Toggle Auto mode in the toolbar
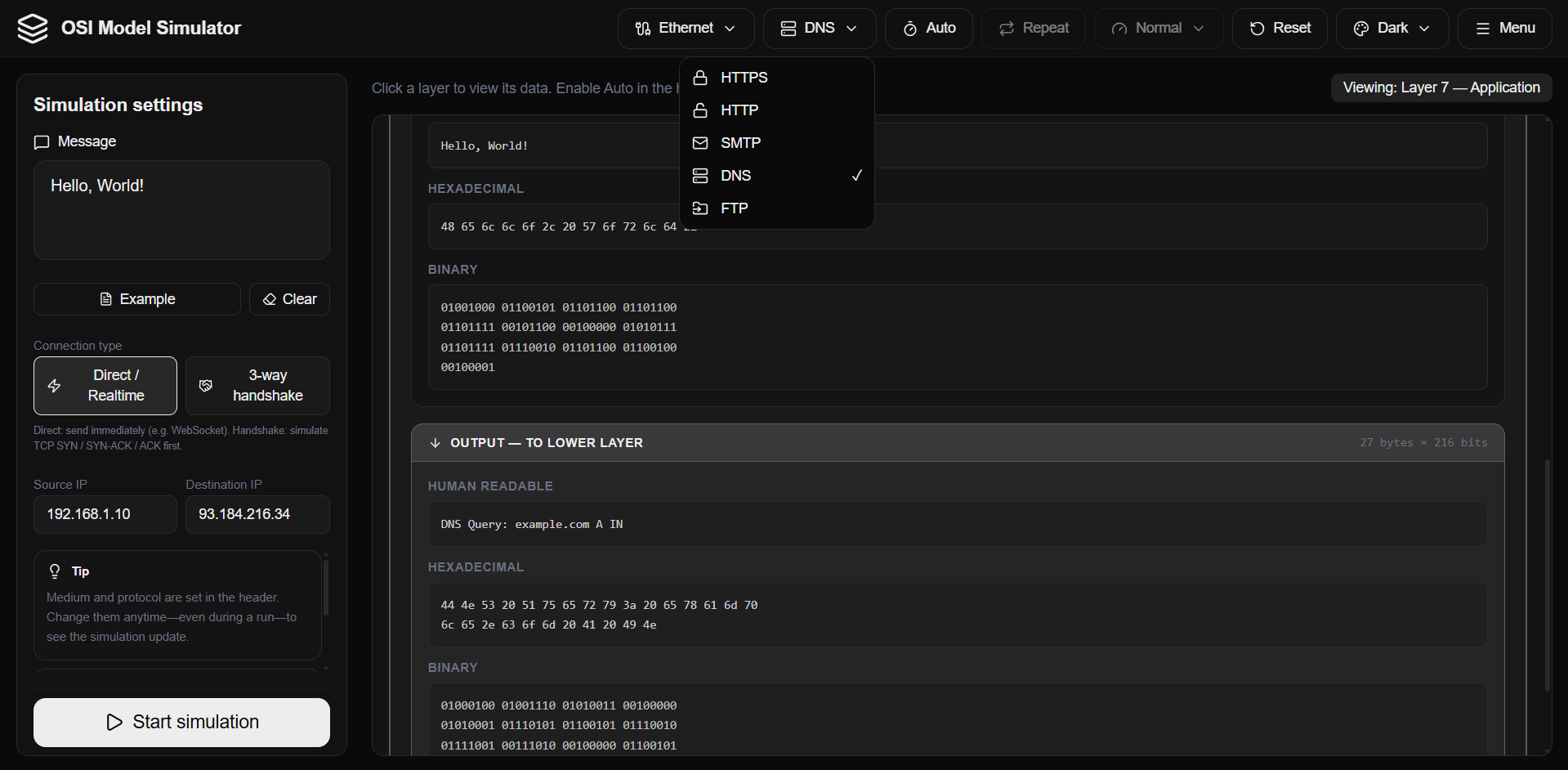Image resolution: width=1568 pixels, height=770 pixels. [928, 28]
